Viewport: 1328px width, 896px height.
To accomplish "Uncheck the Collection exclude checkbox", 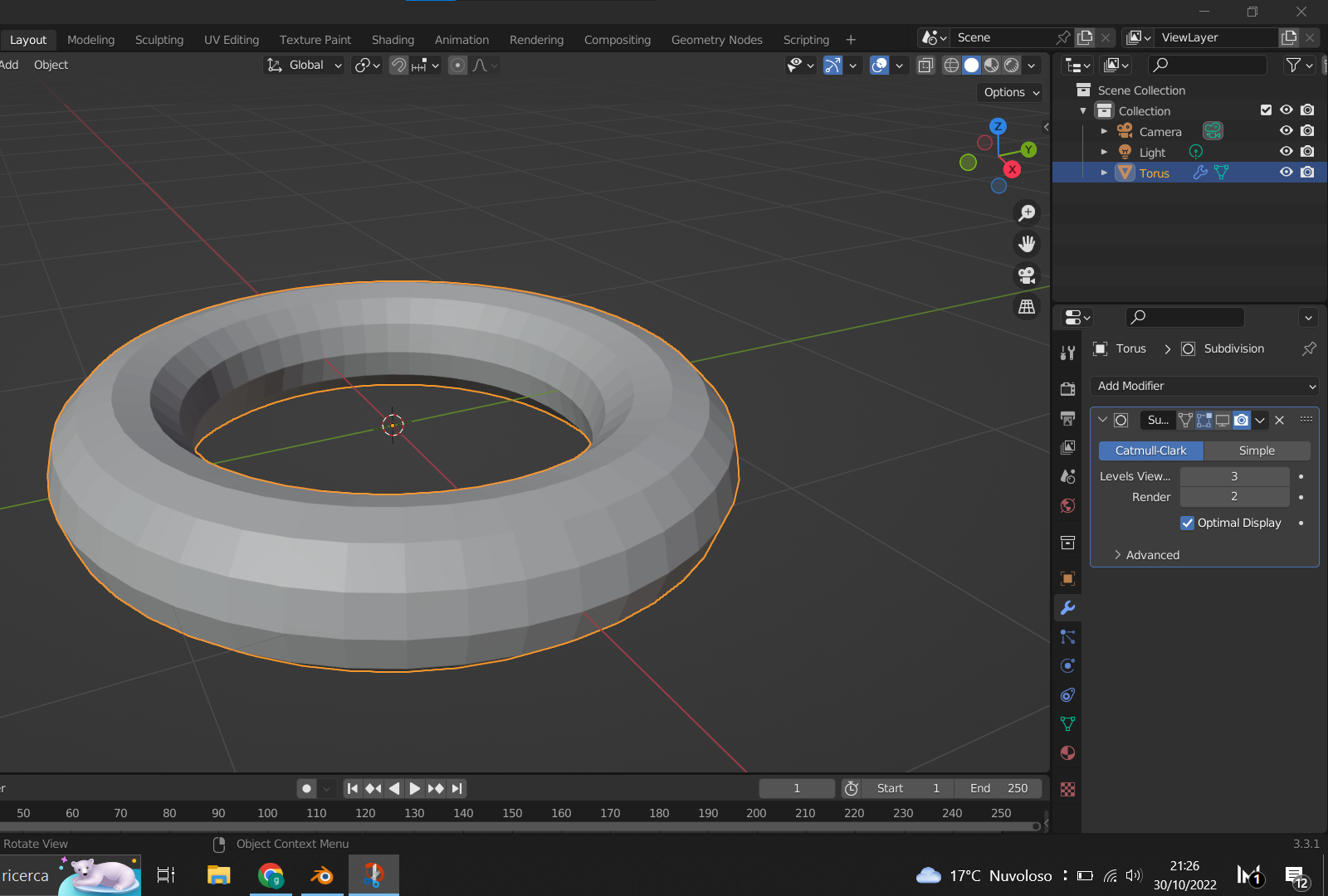I will coord(1266,110).
